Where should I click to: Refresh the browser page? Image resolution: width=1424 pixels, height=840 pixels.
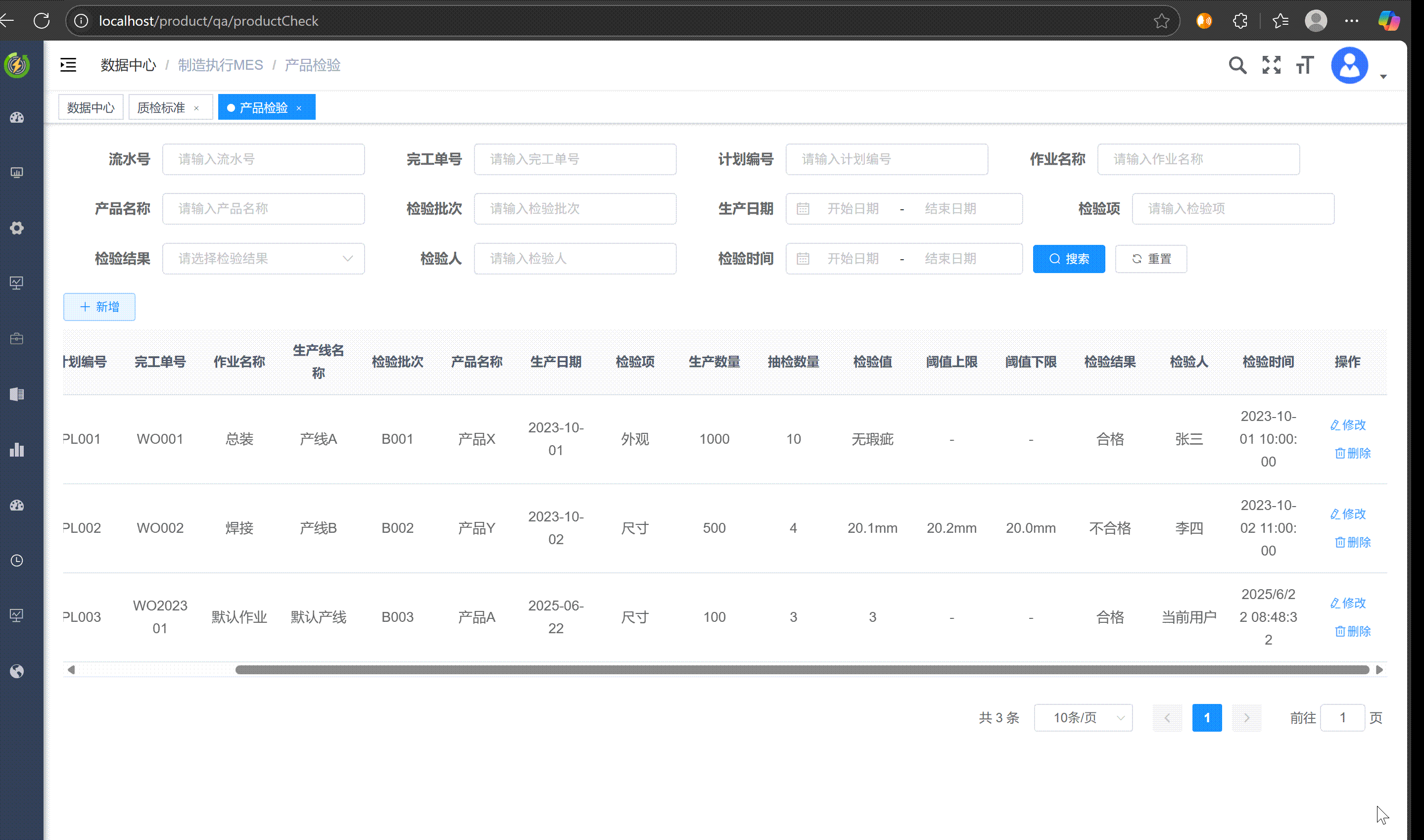pos(42,21)
